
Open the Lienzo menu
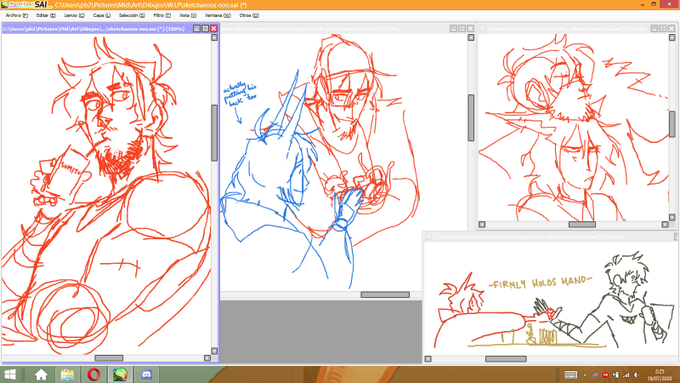[x=74, y=15]
